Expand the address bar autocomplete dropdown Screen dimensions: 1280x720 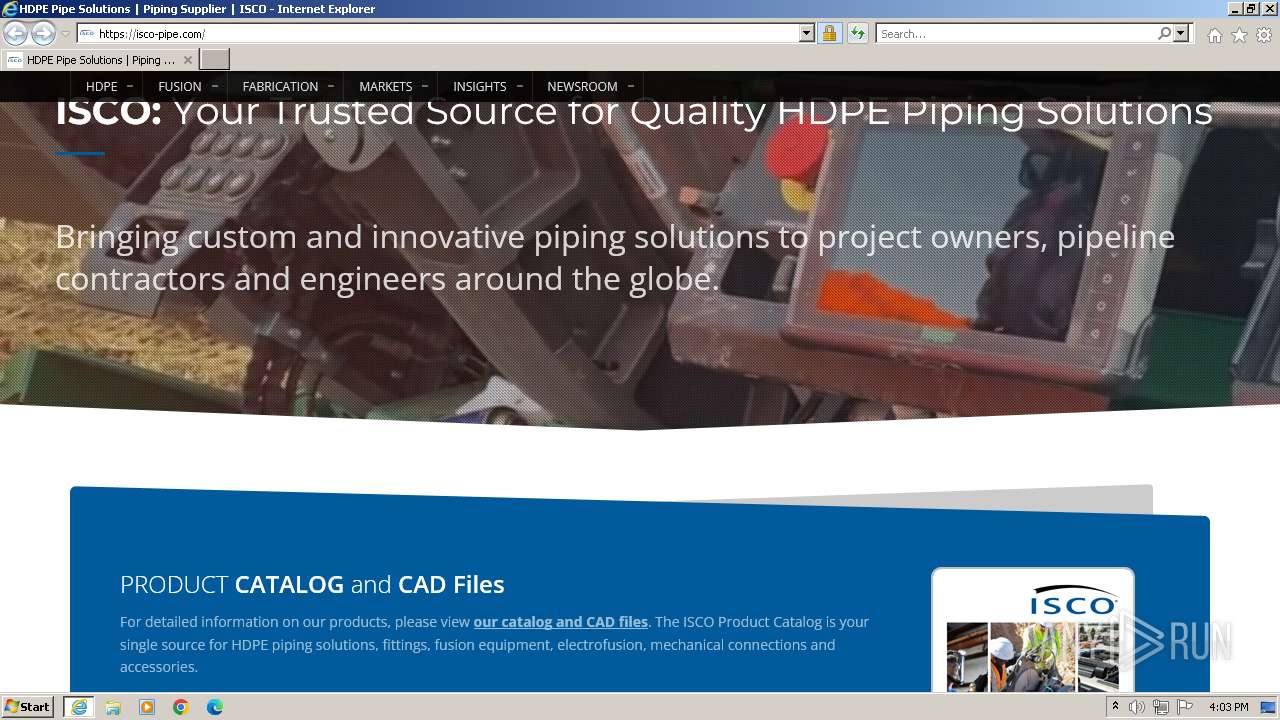[x=807, y=33]
